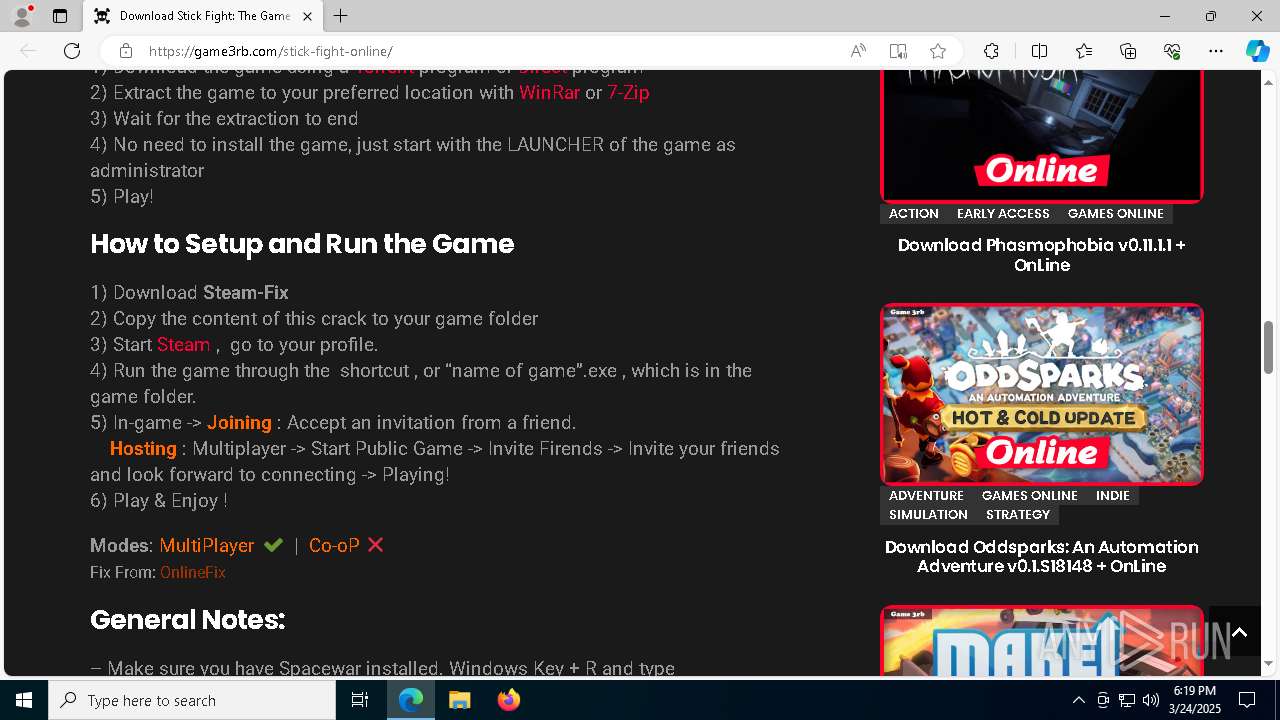The width and height of the screenshot is (1280, 720).
Task: Open the notification center icon
Action: tap(1247, 700)
